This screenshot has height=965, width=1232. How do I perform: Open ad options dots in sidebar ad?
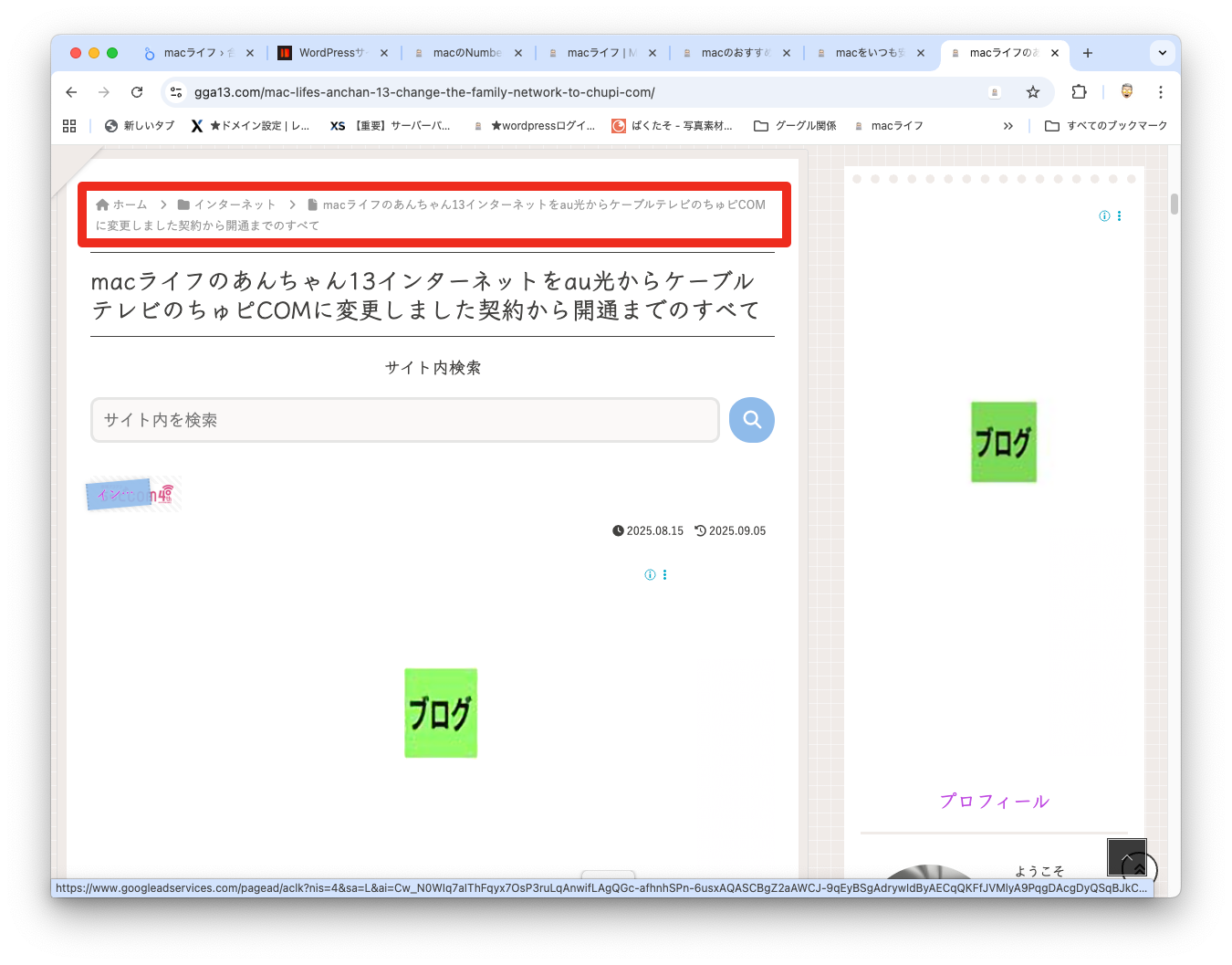1119,216
